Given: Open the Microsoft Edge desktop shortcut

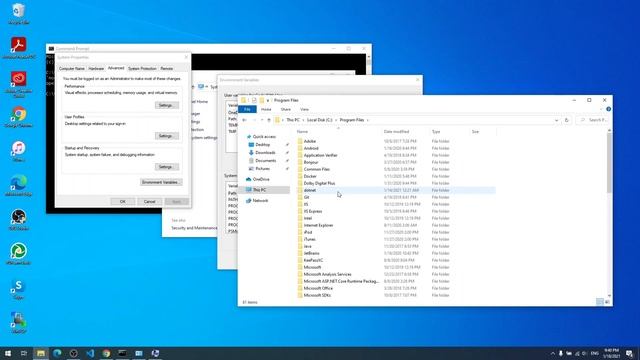Looking at the screenshot, I should click(18, 185).
